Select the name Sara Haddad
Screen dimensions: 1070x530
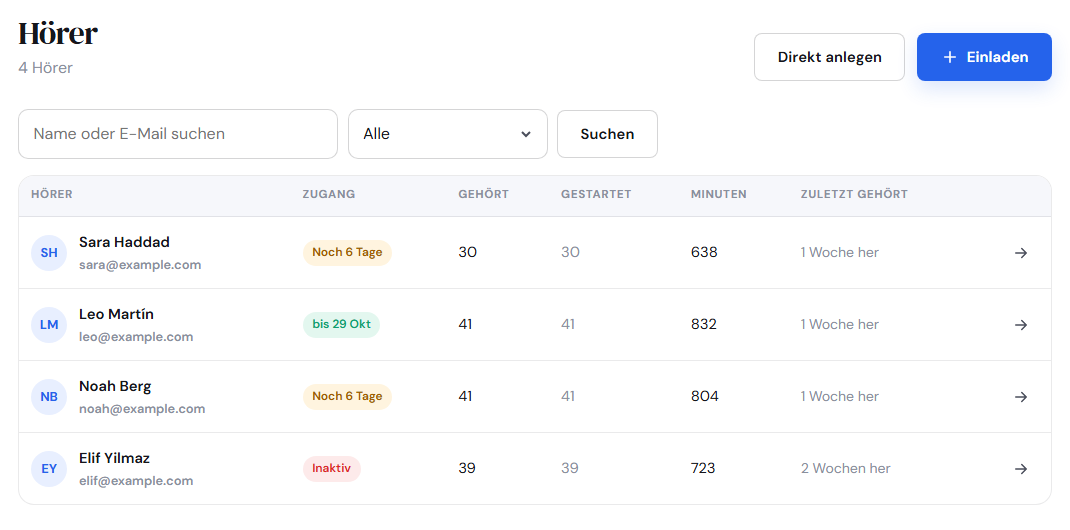point(124,242)
